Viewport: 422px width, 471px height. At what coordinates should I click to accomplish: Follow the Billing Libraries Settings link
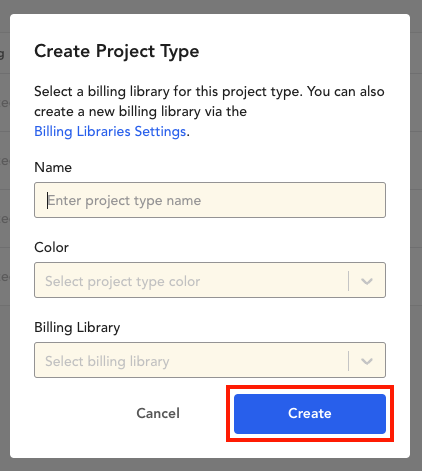pyautogui.click(x=110, y=132)
